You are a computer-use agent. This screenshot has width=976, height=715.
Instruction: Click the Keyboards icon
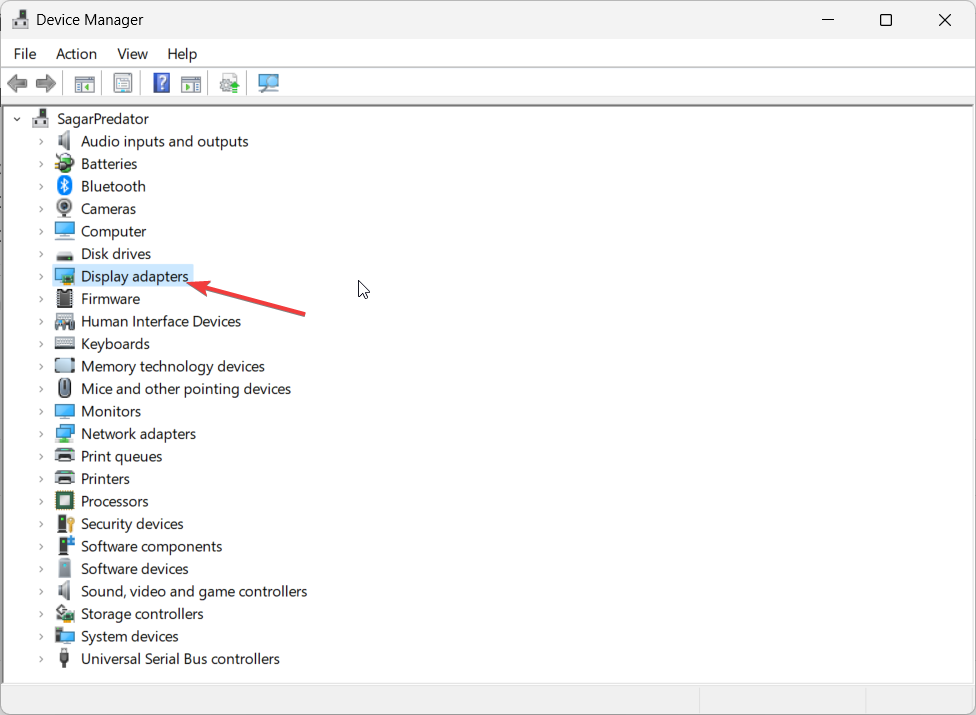pos(64,343)
